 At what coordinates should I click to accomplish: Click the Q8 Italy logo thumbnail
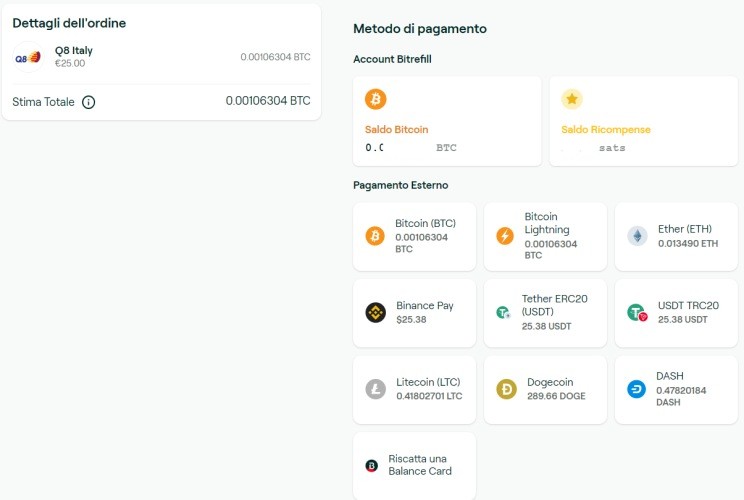28,57
